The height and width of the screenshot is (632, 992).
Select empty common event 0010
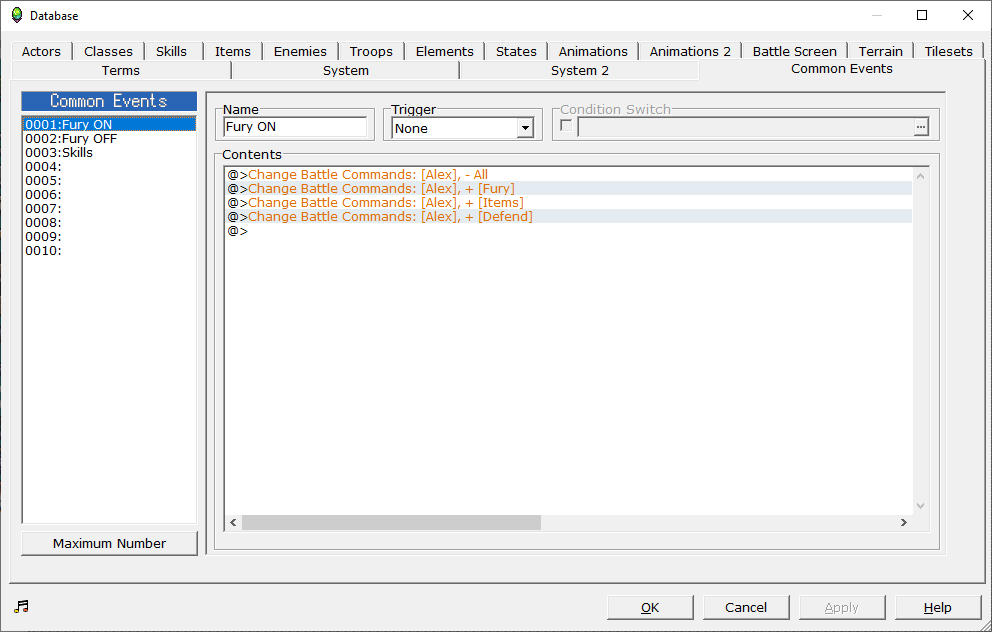point(109,251)
